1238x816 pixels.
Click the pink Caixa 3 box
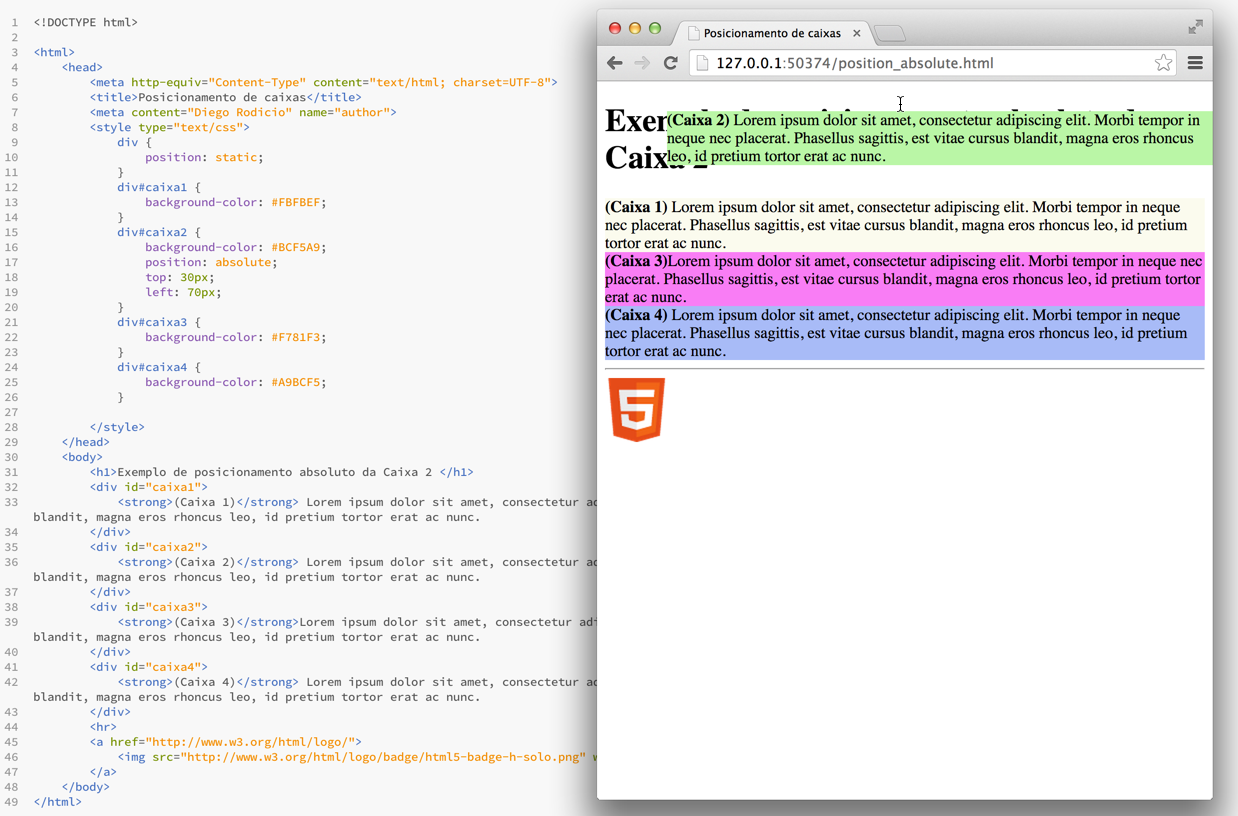[x=904, y=279]
